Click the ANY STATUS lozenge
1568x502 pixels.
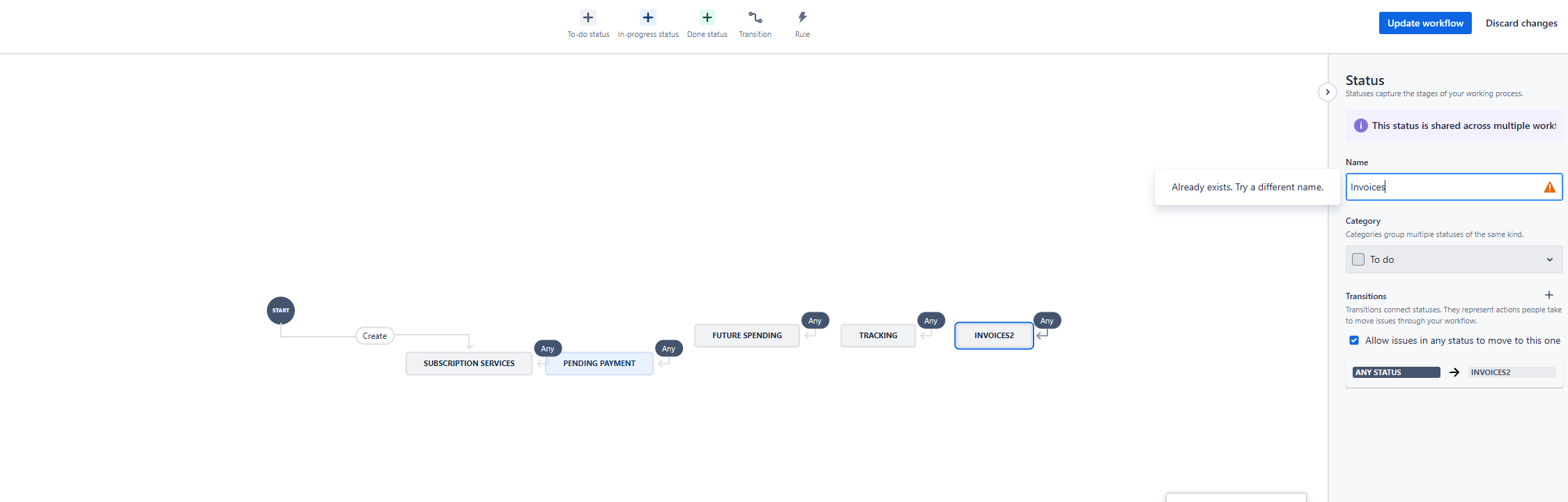pyautogui.click(x=1397, y=372)
